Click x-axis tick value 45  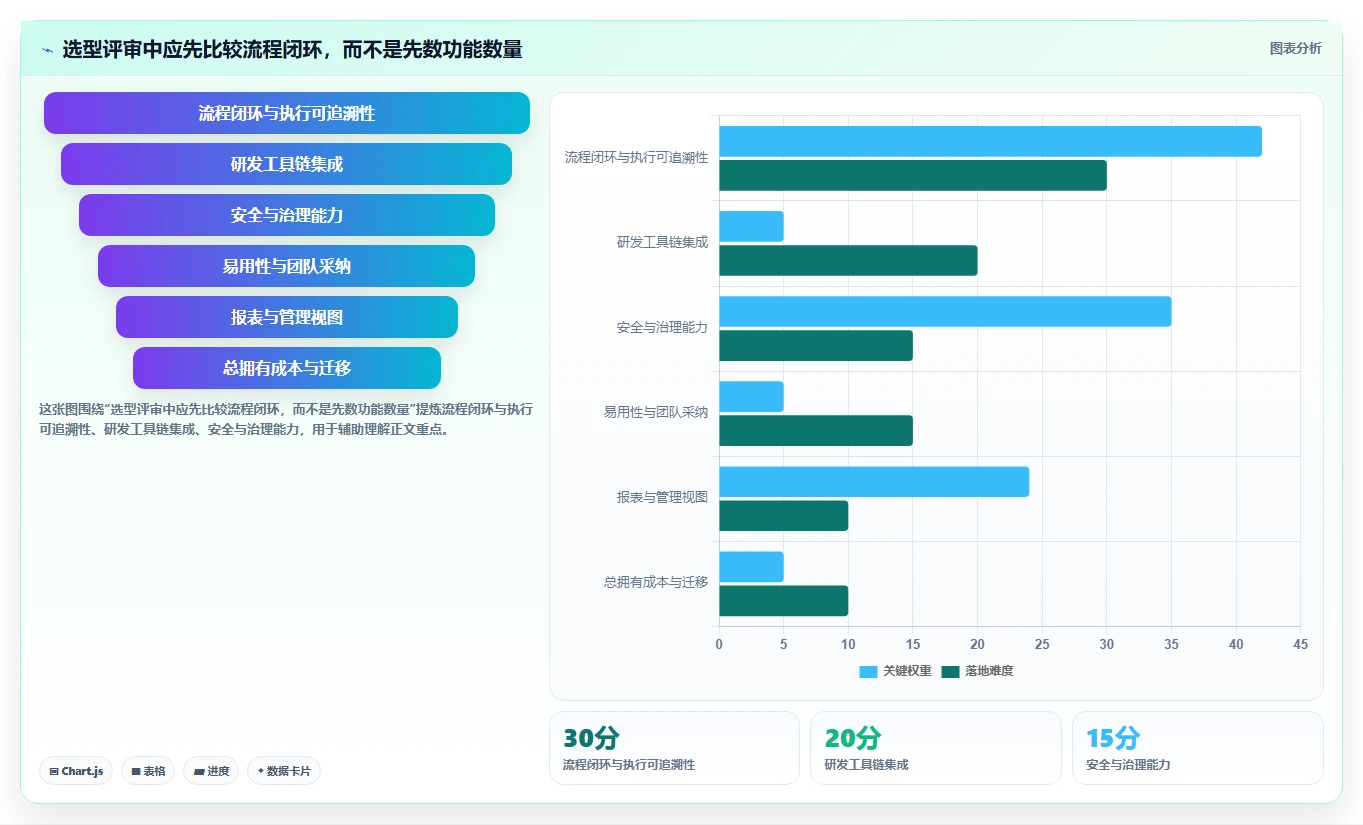coord(1300,645)
